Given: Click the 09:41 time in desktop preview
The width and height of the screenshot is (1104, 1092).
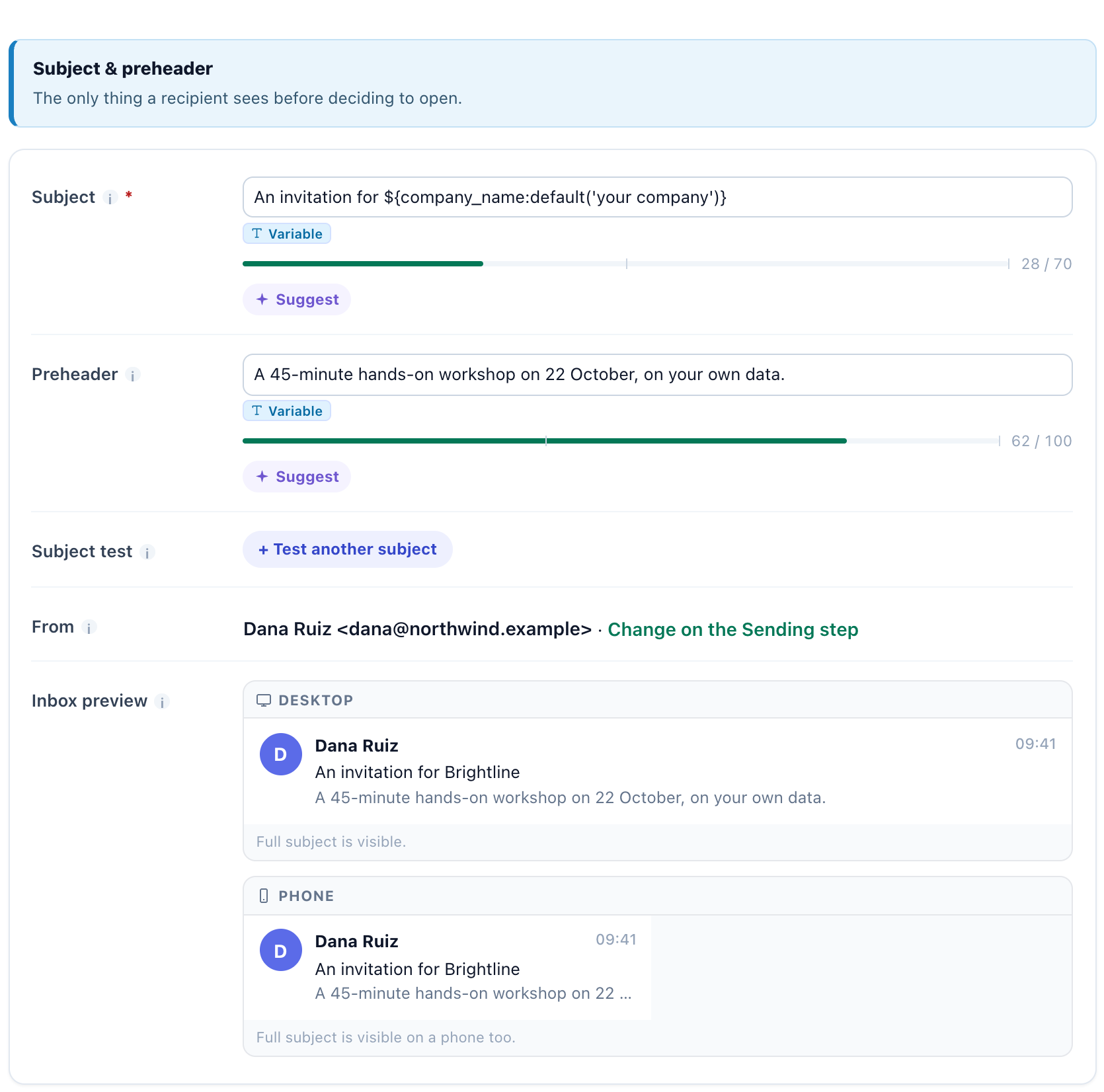Looking at the screenshot, I should pyautogui.click(x=1035, y=744).
